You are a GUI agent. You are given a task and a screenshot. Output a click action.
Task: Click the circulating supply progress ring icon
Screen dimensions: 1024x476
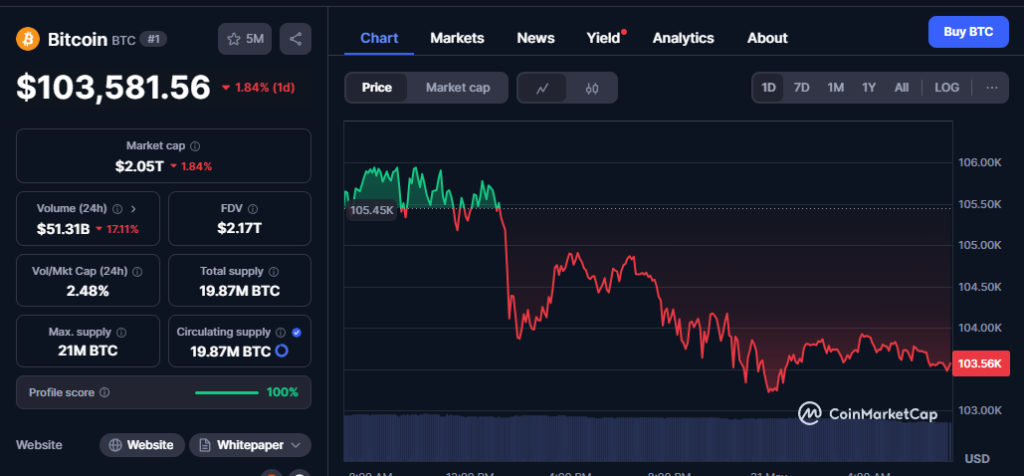pos(281,351)
